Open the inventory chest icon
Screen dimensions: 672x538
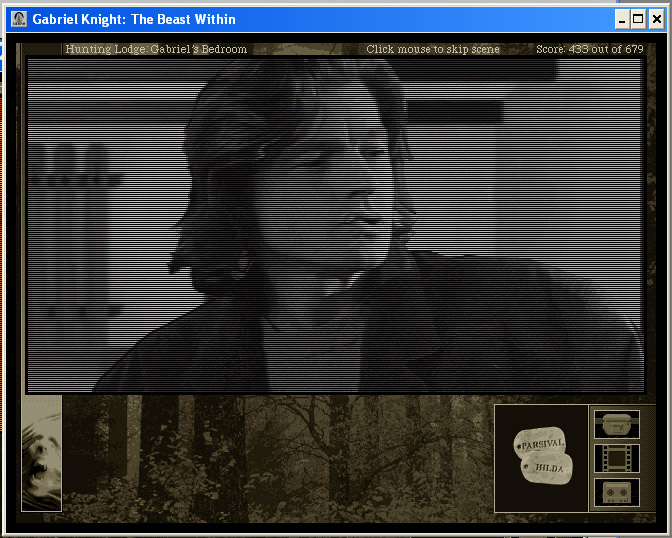point(617,424)
